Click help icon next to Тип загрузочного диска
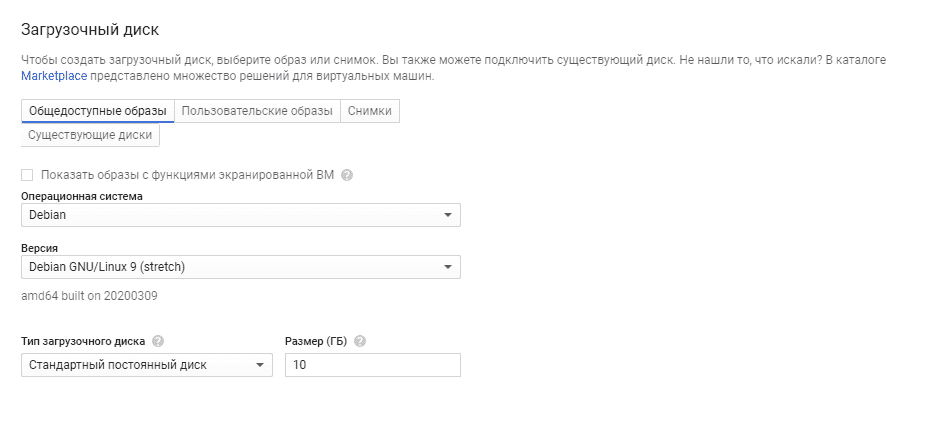 (x=159, y=341)
